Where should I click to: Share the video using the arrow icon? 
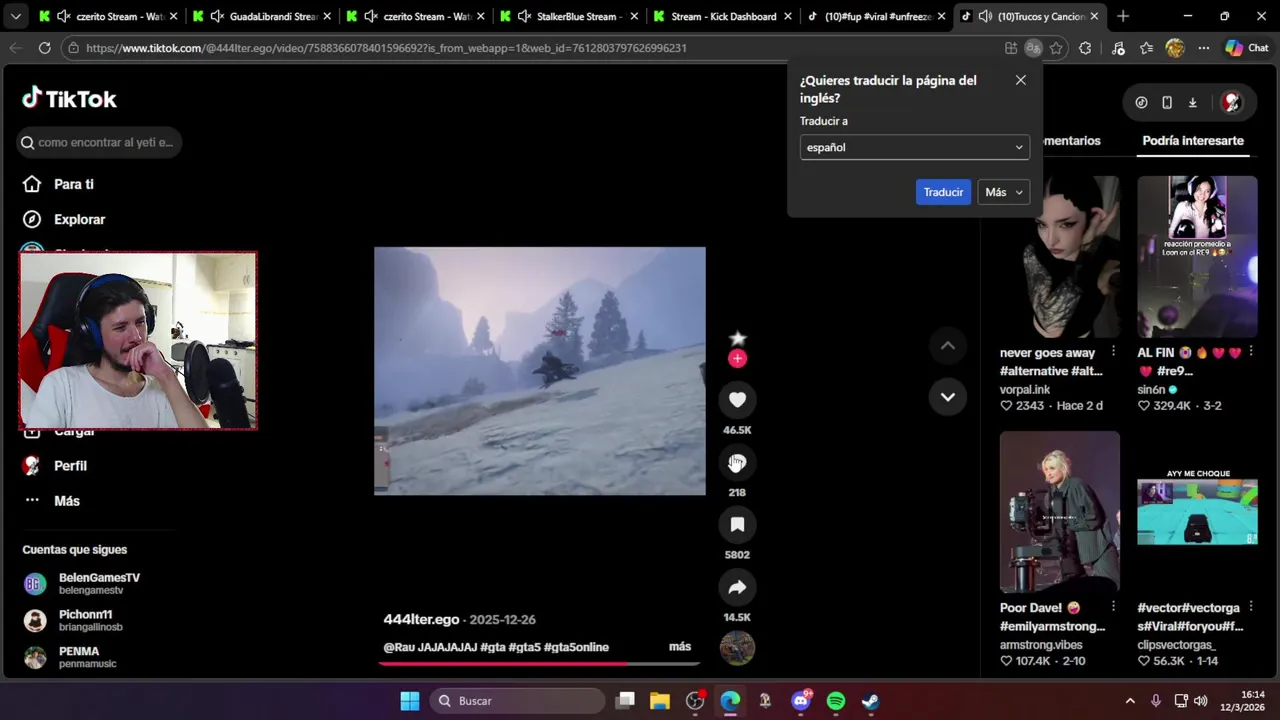pos(737,587)
